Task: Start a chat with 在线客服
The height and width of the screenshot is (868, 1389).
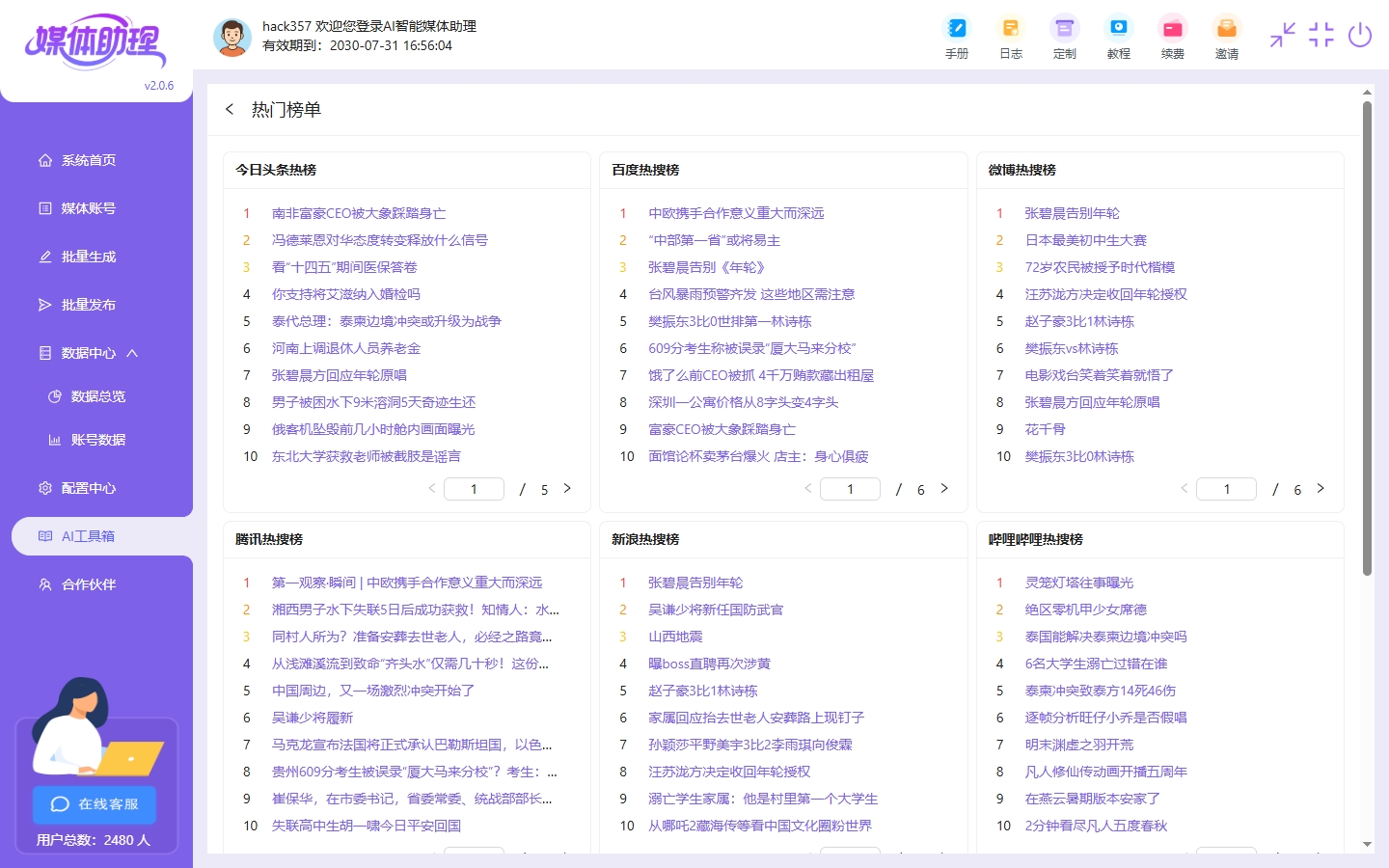Action: click(x=94, y=805)
